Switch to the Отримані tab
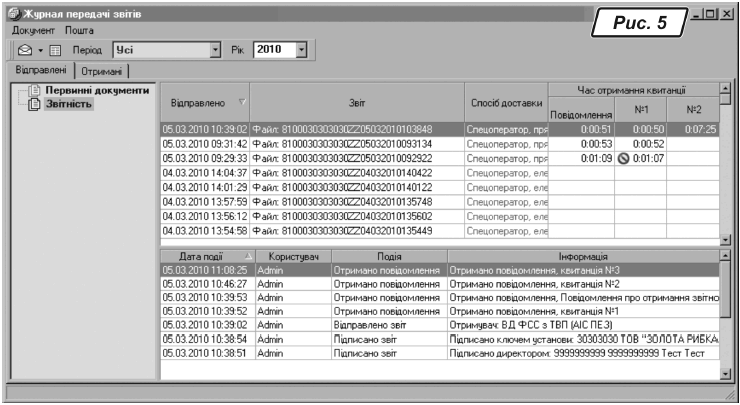 click(x=104, y=70)
